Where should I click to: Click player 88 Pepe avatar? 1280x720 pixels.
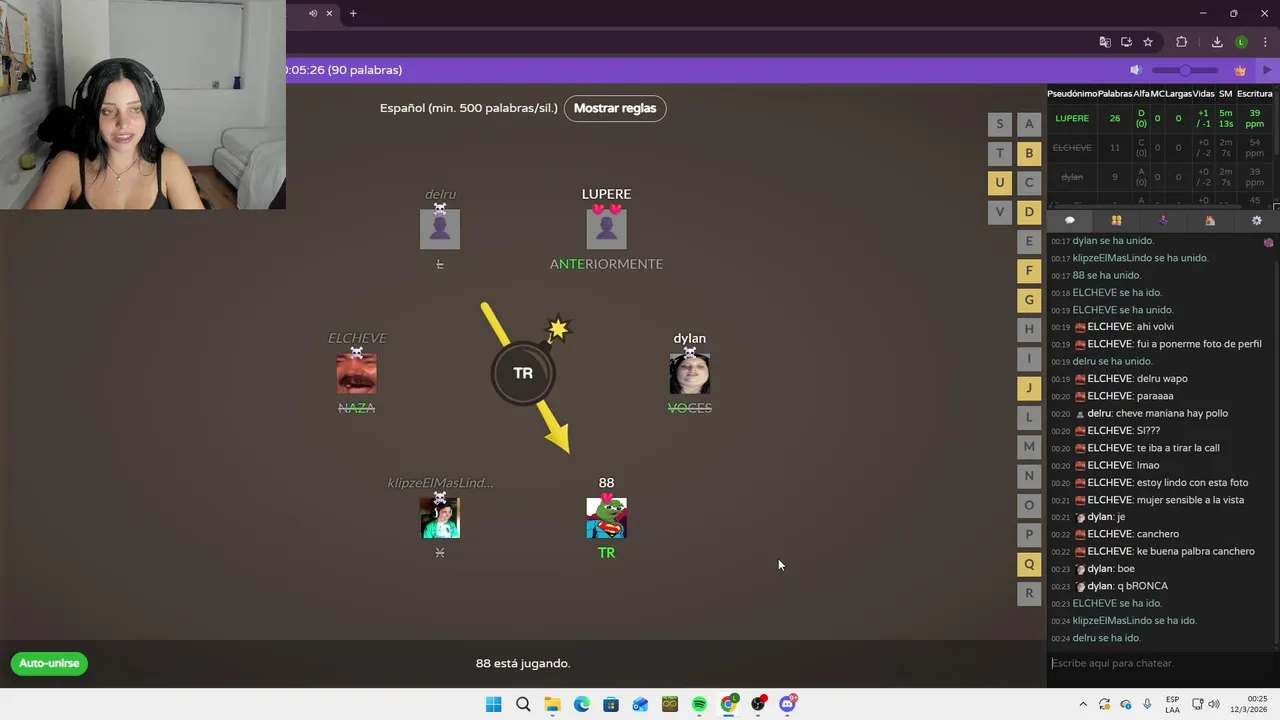tap(606, 518)
